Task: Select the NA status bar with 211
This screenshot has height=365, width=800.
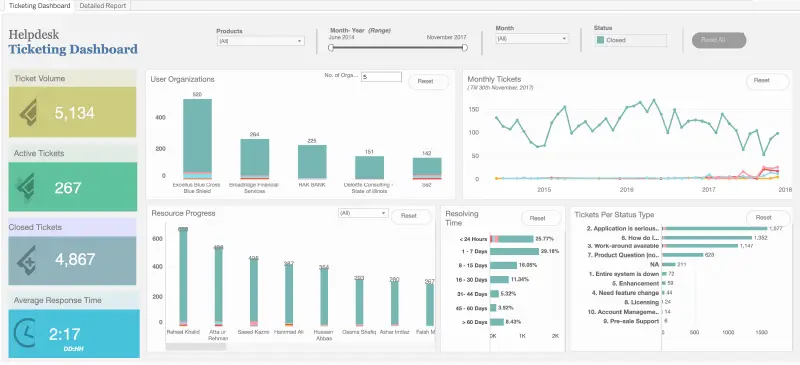Action: pos(669,264)
